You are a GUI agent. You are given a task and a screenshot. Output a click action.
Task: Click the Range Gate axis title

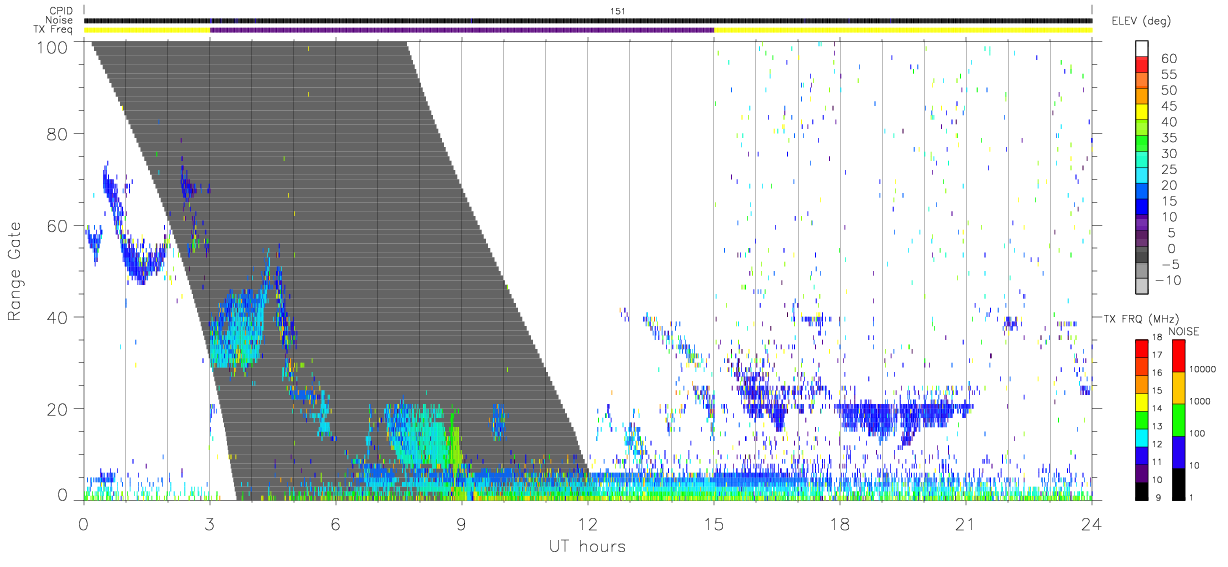(x=16, y=271)
